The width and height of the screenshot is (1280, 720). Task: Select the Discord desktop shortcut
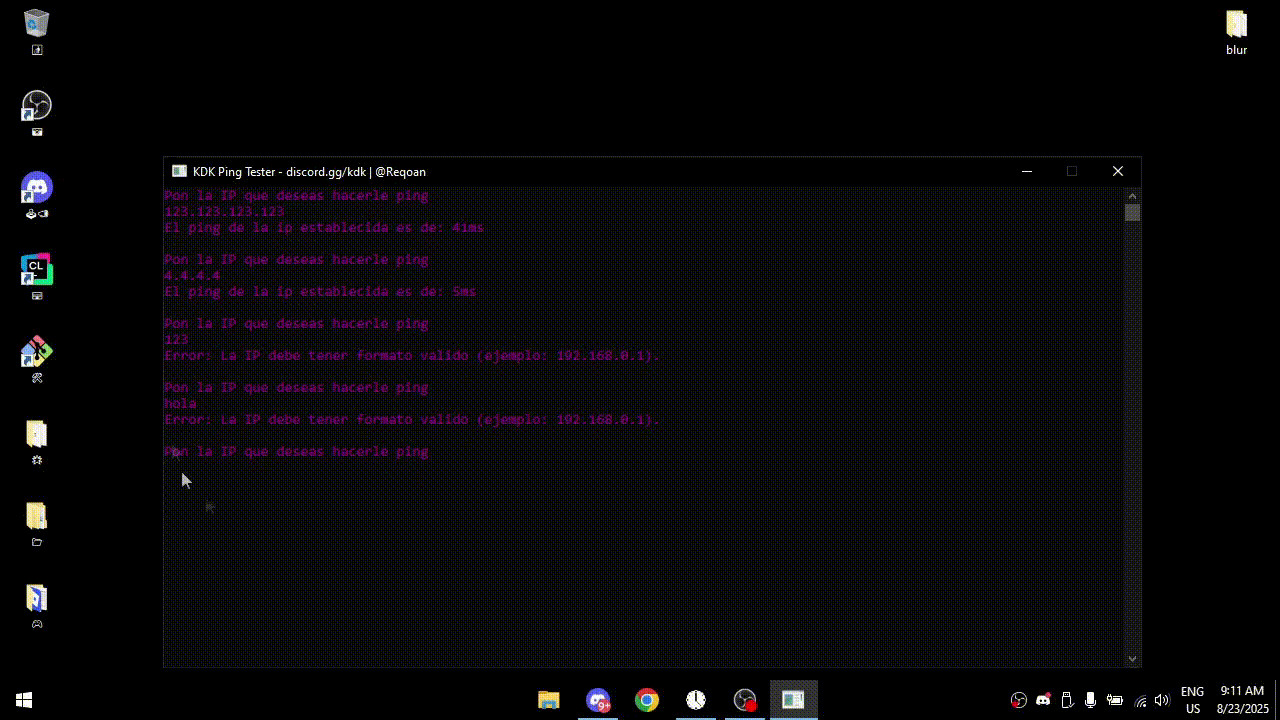click(x=37, y=188)
